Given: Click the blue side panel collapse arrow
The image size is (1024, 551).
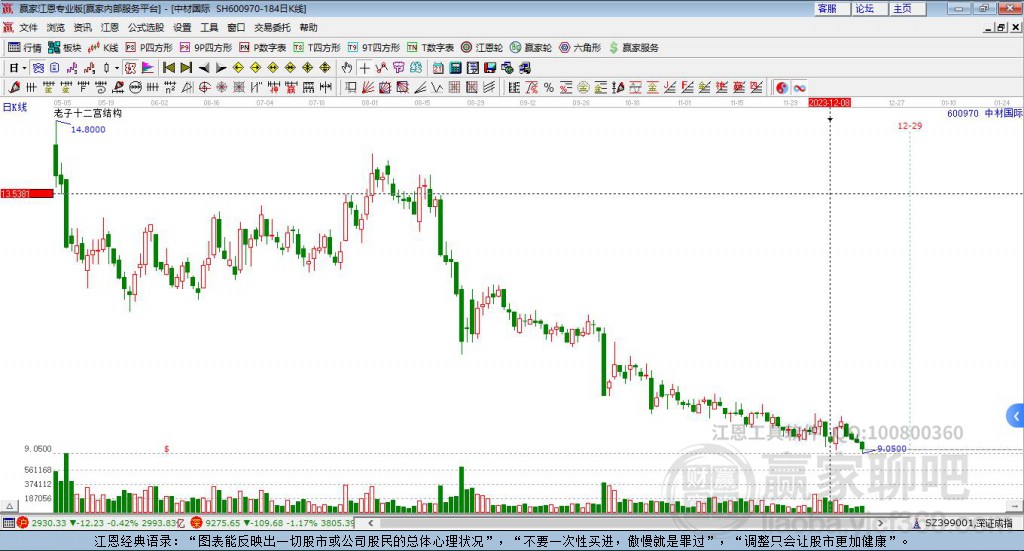Looking at the screenshot, I should click(x=1016, y=416).
